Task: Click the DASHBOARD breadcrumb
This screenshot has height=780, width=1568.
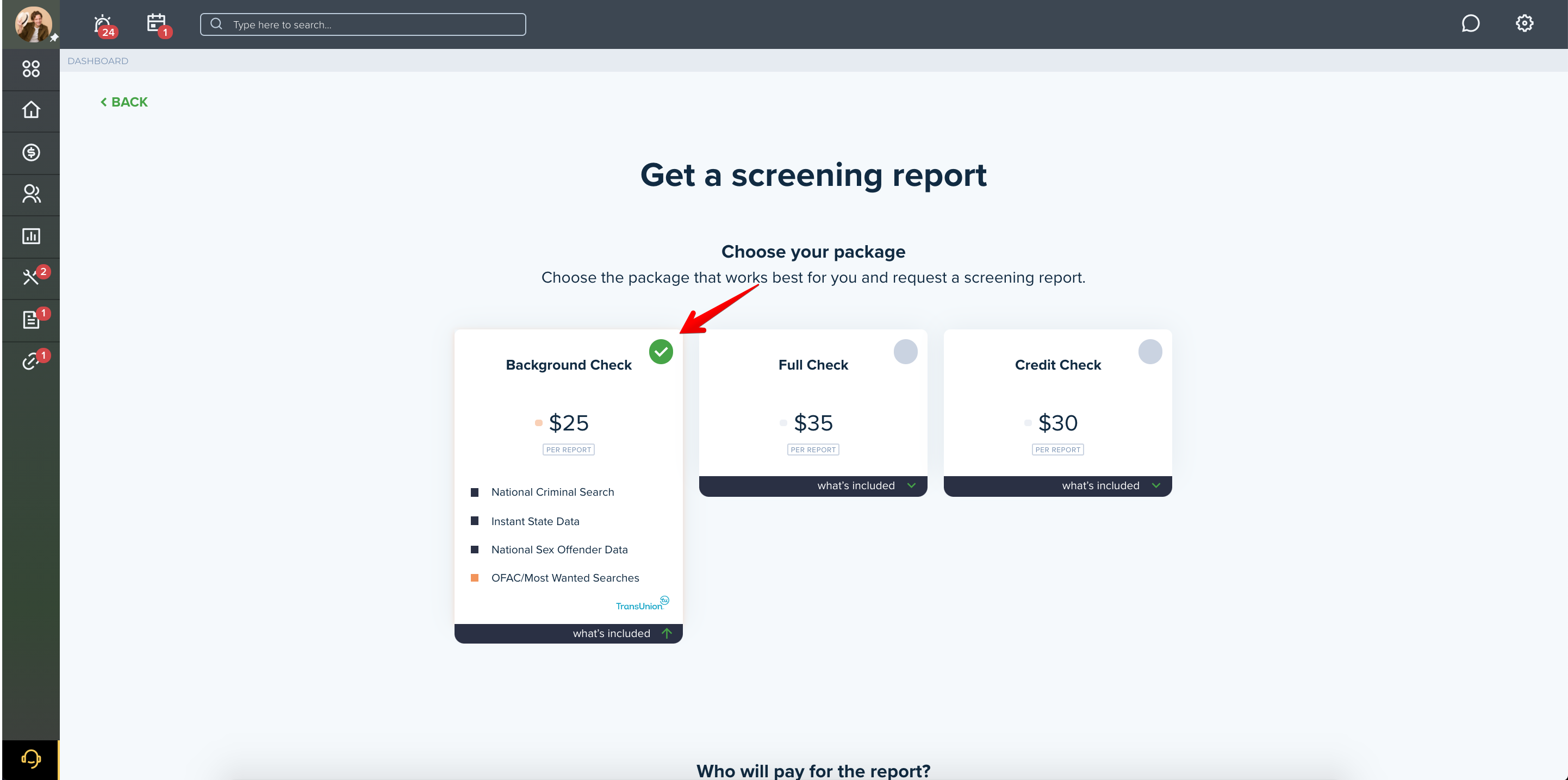Action: (98, 61)
